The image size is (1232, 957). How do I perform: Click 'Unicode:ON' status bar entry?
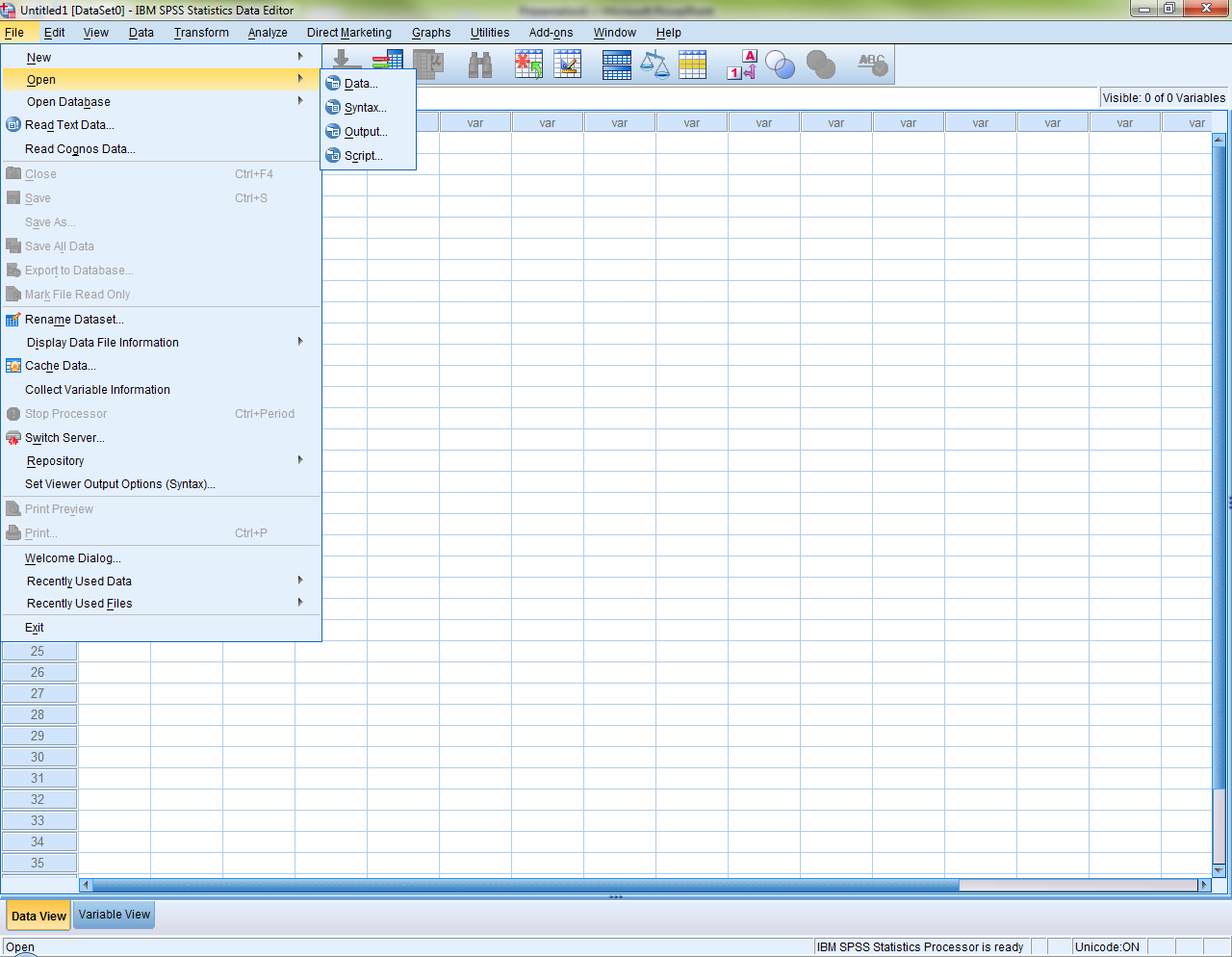(1107, 947)
